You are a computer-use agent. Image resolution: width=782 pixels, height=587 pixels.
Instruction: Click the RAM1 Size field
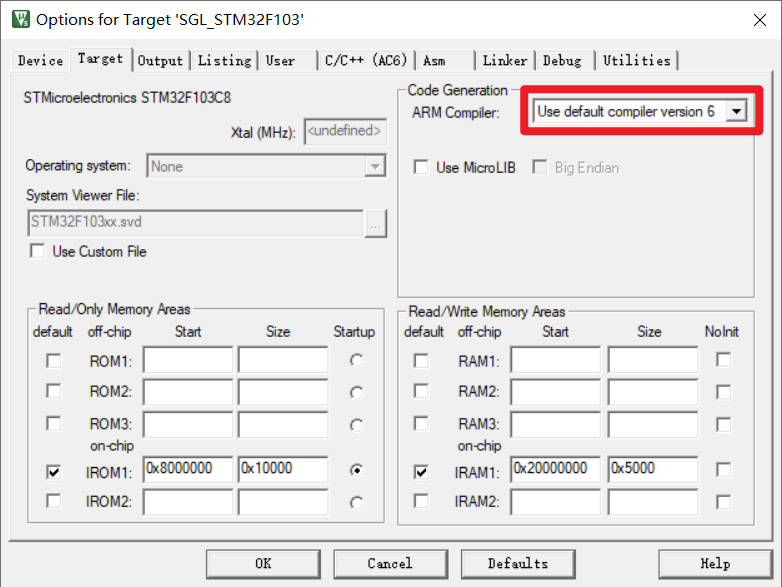tap(653, 360)
